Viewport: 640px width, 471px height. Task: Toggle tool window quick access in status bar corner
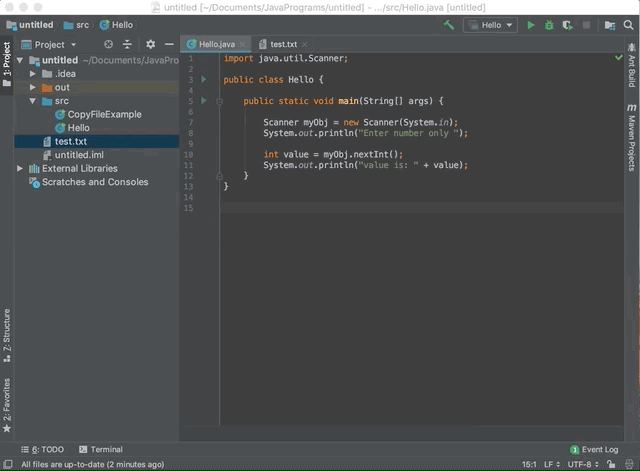8,464
